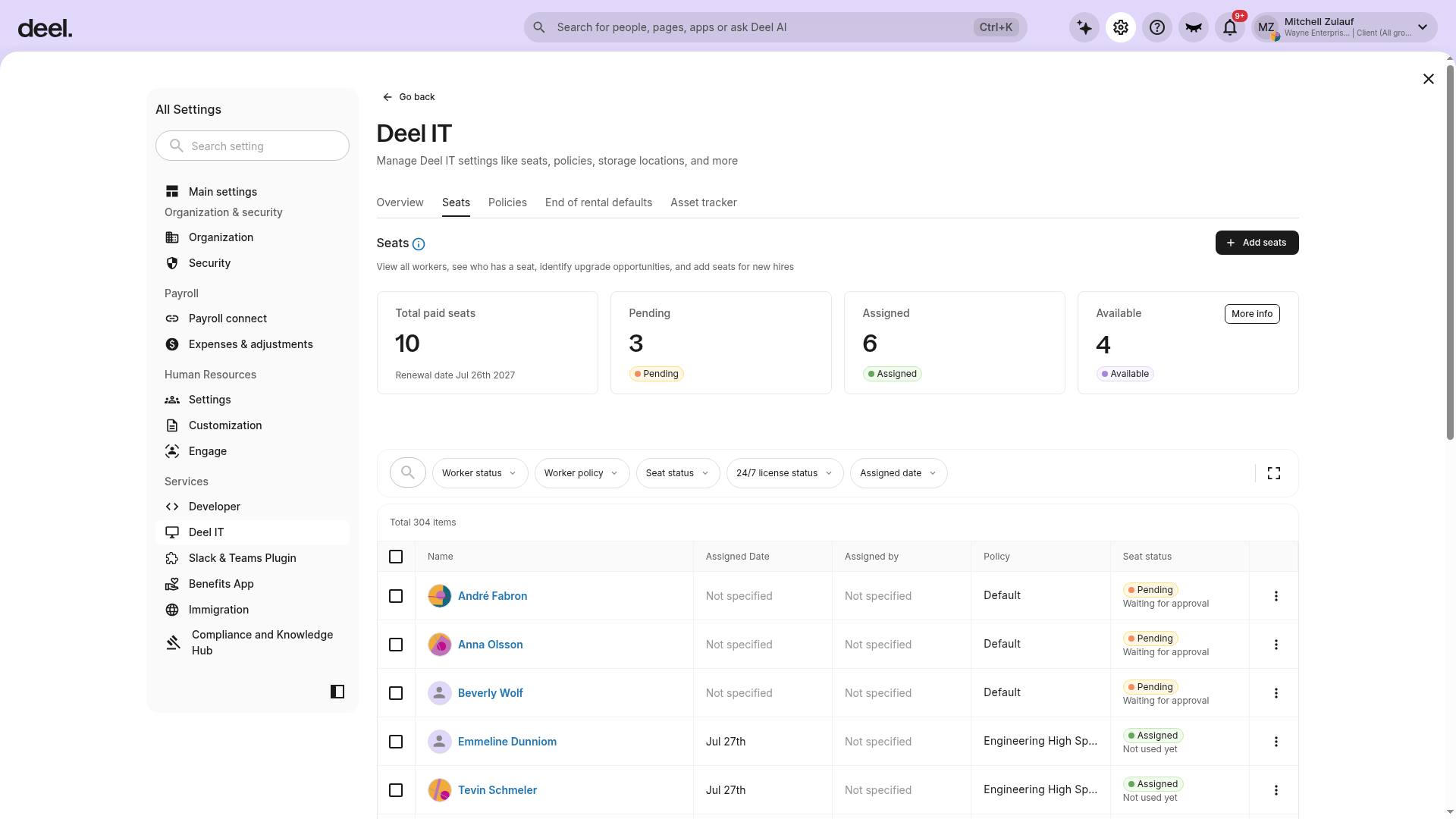The height and width of the screenshot is (819, 1456).
Task: Open Compliance and Knowledge Hub
Action: coord(253,642)
